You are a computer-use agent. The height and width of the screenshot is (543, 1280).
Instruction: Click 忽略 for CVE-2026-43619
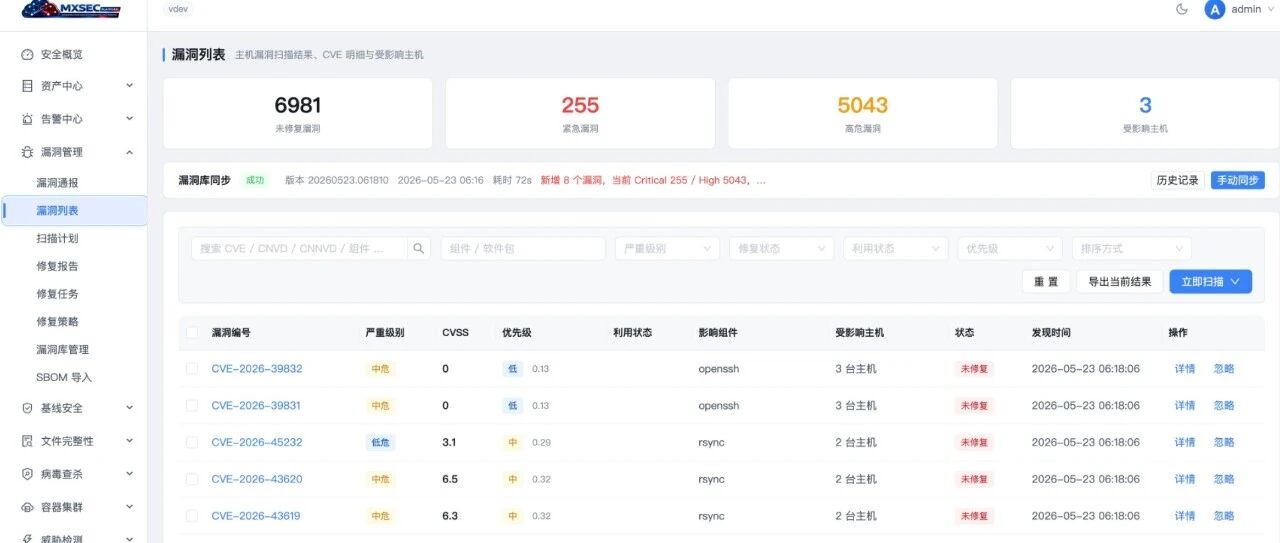(1224, 516)
